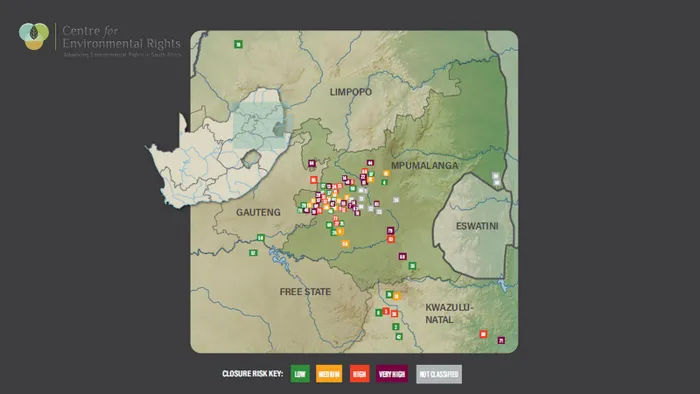The width and height of the screenshot is (700, 394).
Task: Select the red marker labelled 3 west of KwaZulu-Natal
Action: pyautogui.click(x=386, y=311)
